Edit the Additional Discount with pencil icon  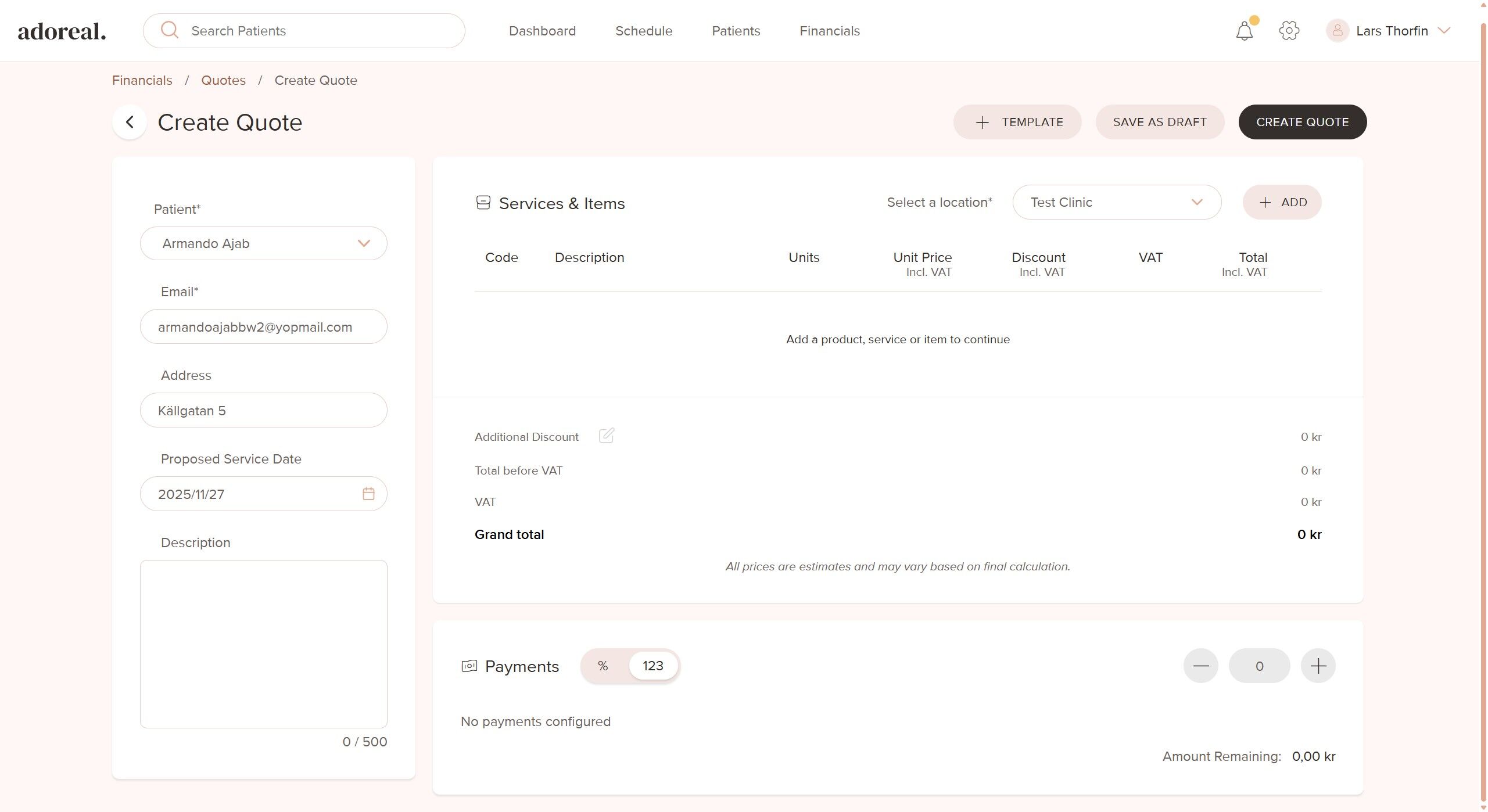[606, 436]
